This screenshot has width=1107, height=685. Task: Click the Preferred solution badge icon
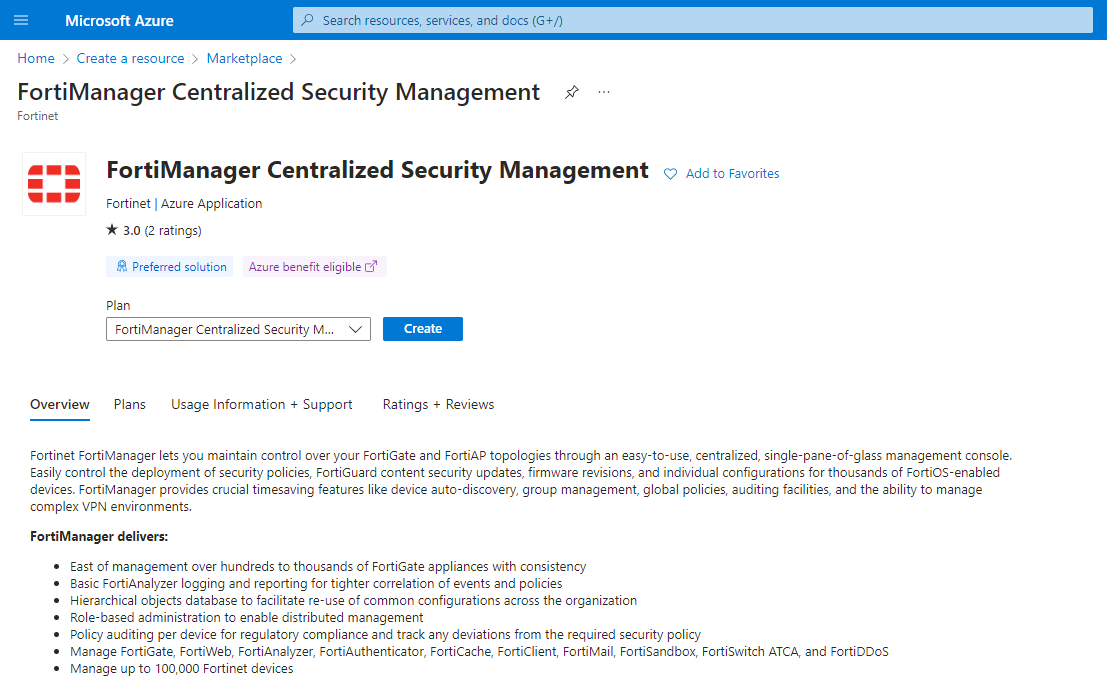pyautogui.click(x=122, y=267)
